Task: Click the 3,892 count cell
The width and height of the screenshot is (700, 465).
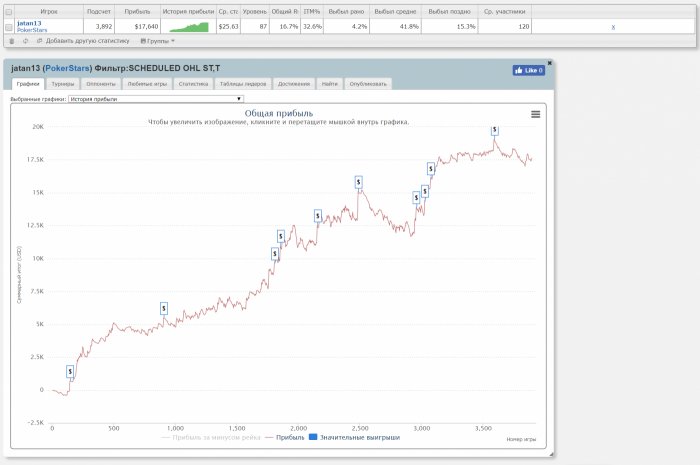Action: (x=99, y=27)
